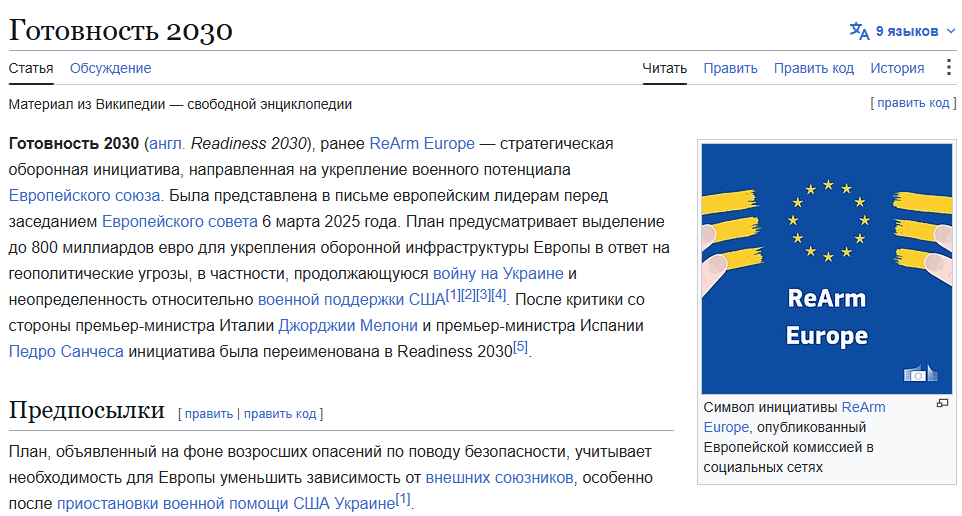The image size is (962, 516).
Task: Open the Джорджии Мелони link
Action: tap(348, 326)
